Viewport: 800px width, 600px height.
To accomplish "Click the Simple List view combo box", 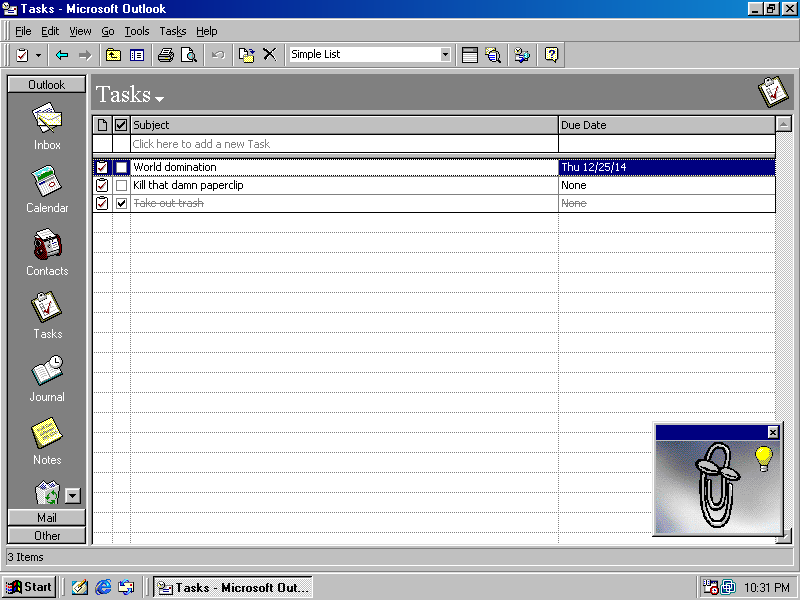I will [x=370, y=54].
